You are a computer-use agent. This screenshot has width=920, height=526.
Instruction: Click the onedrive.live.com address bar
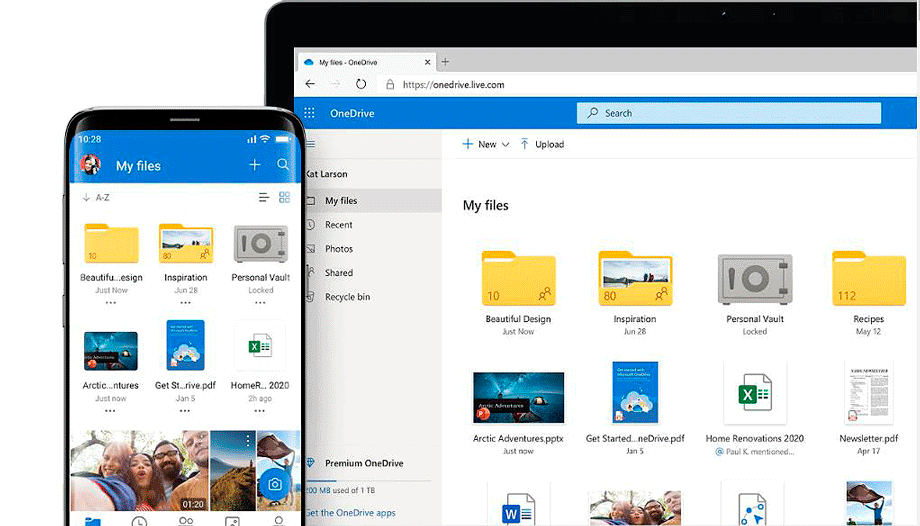[x=453, y=85]
